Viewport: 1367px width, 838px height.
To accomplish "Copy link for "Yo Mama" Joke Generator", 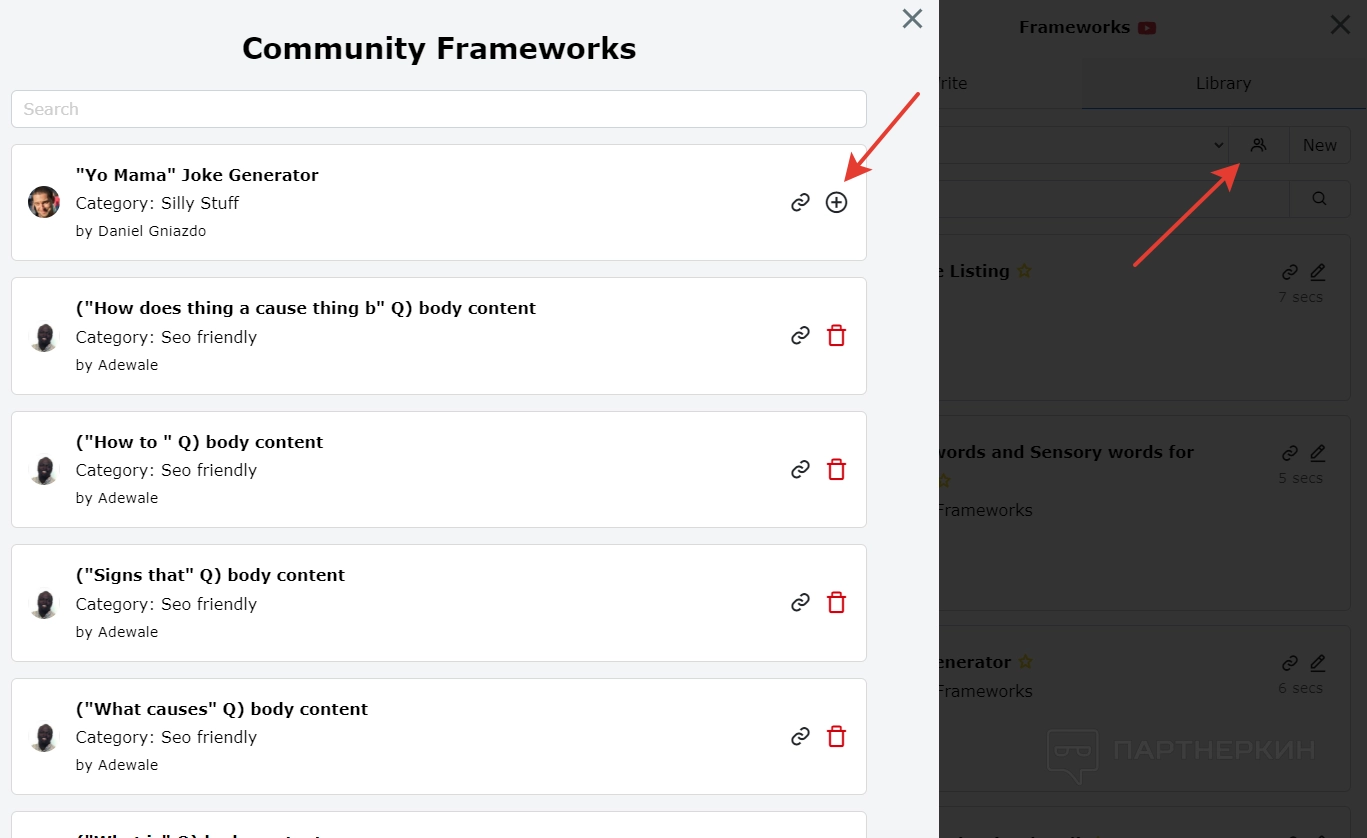I will pyautogui.click(x=800, y=203).
